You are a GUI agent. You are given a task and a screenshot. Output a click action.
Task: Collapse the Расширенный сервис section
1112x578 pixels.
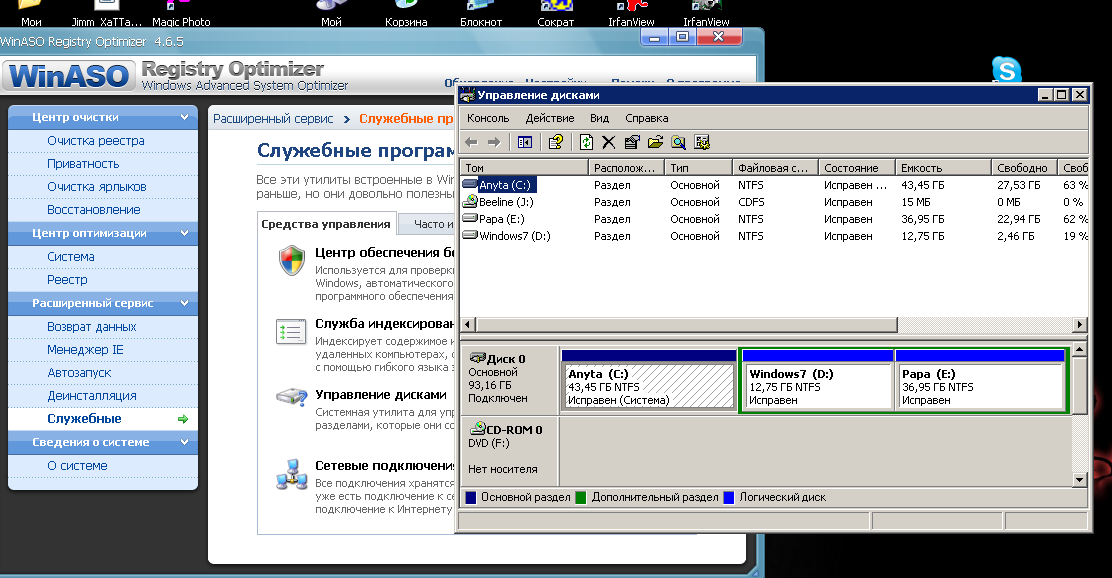(184, 303)
